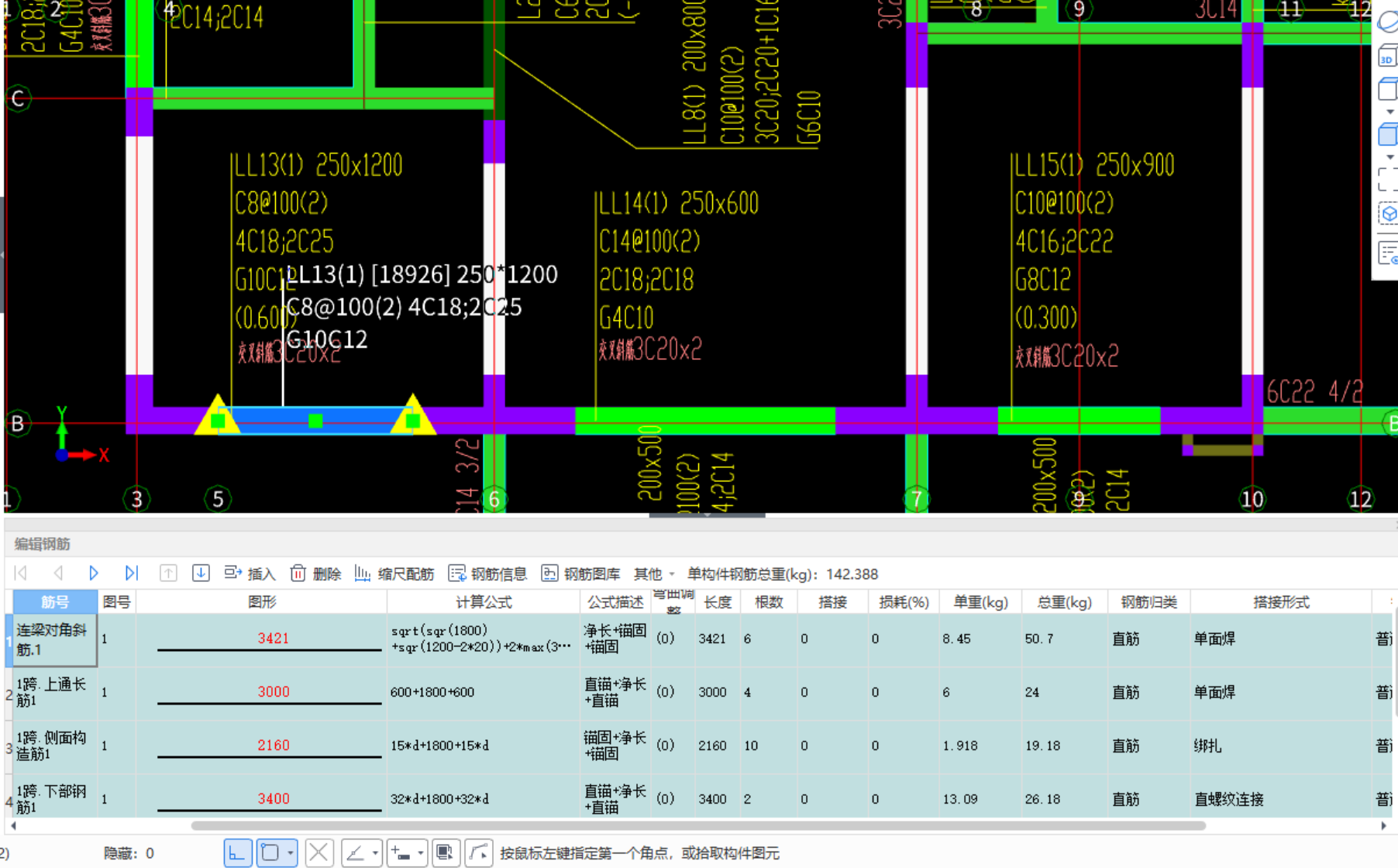Select the 公式描述 column header
Image resolution: width=1398 pixels, height=868 pixels.
615,601
